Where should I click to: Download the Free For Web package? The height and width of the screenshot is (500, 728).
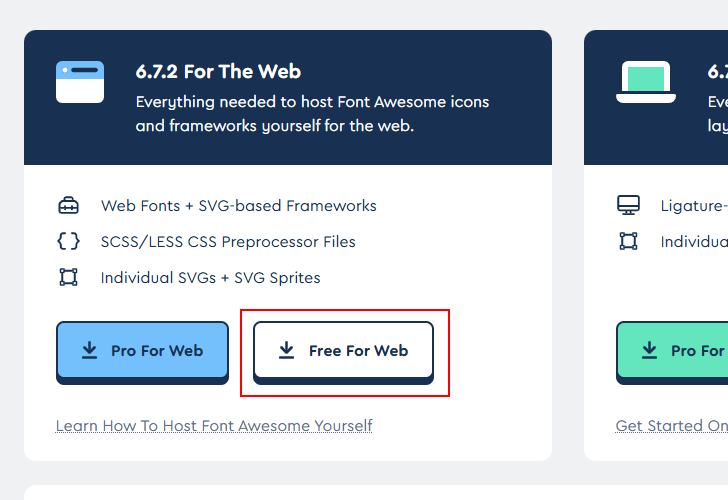pos(343,351)
